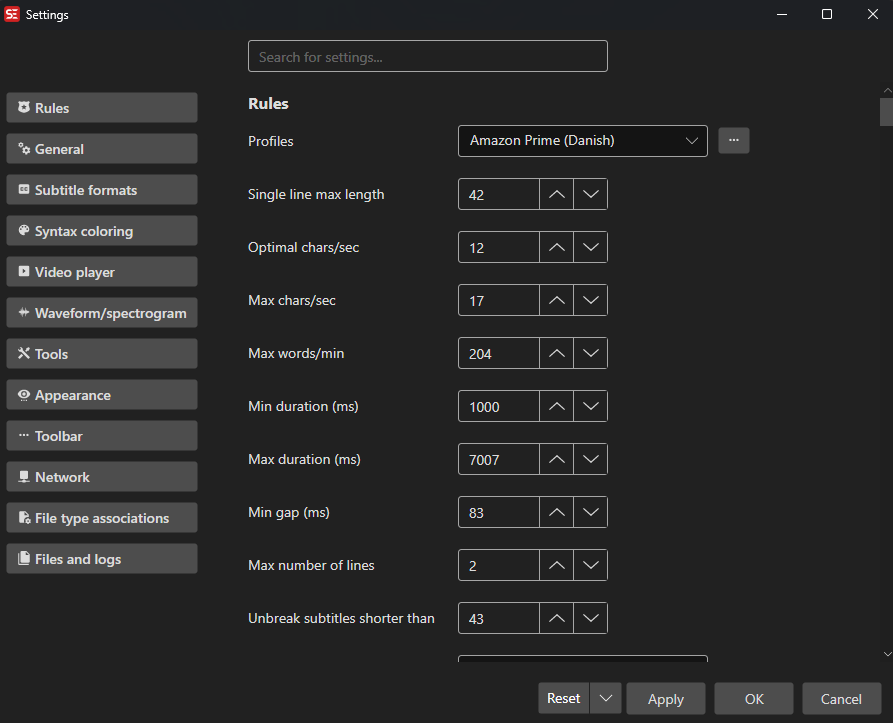
Task: Open Syntax coloring settings
Action: [102, 231]
